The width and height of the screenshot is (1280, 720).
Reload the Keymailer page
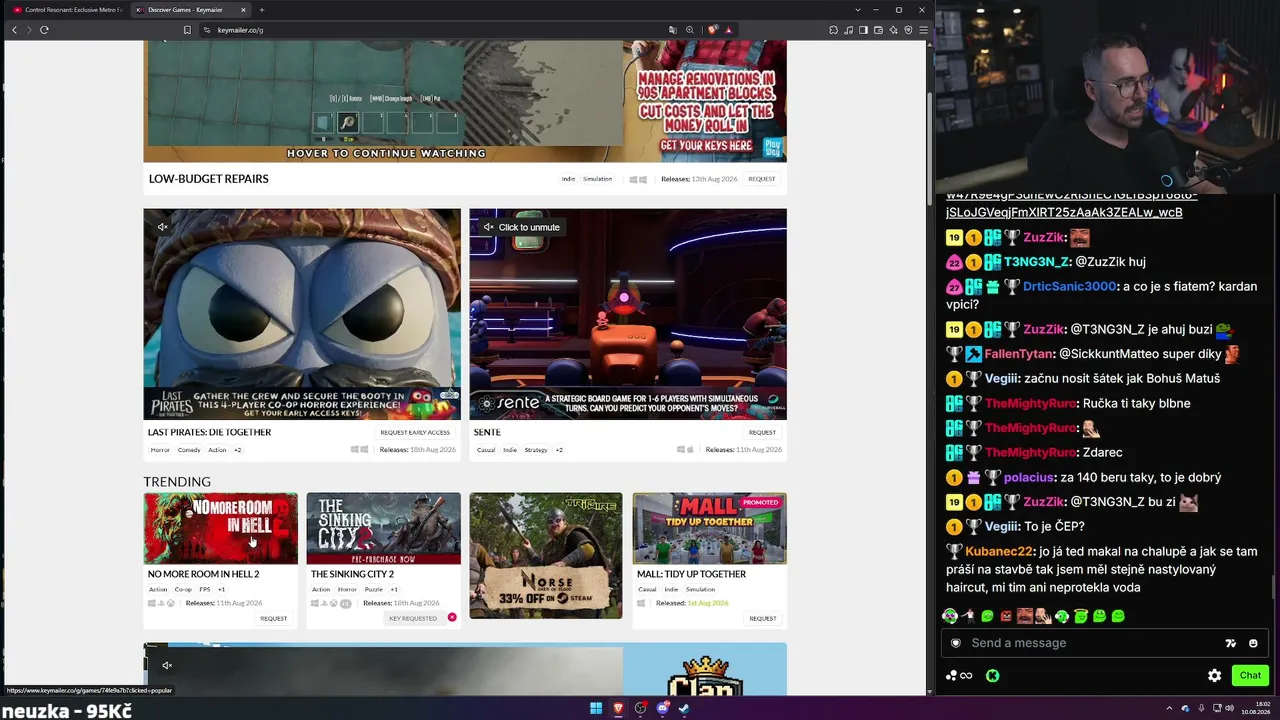click(x=44, y=30)
